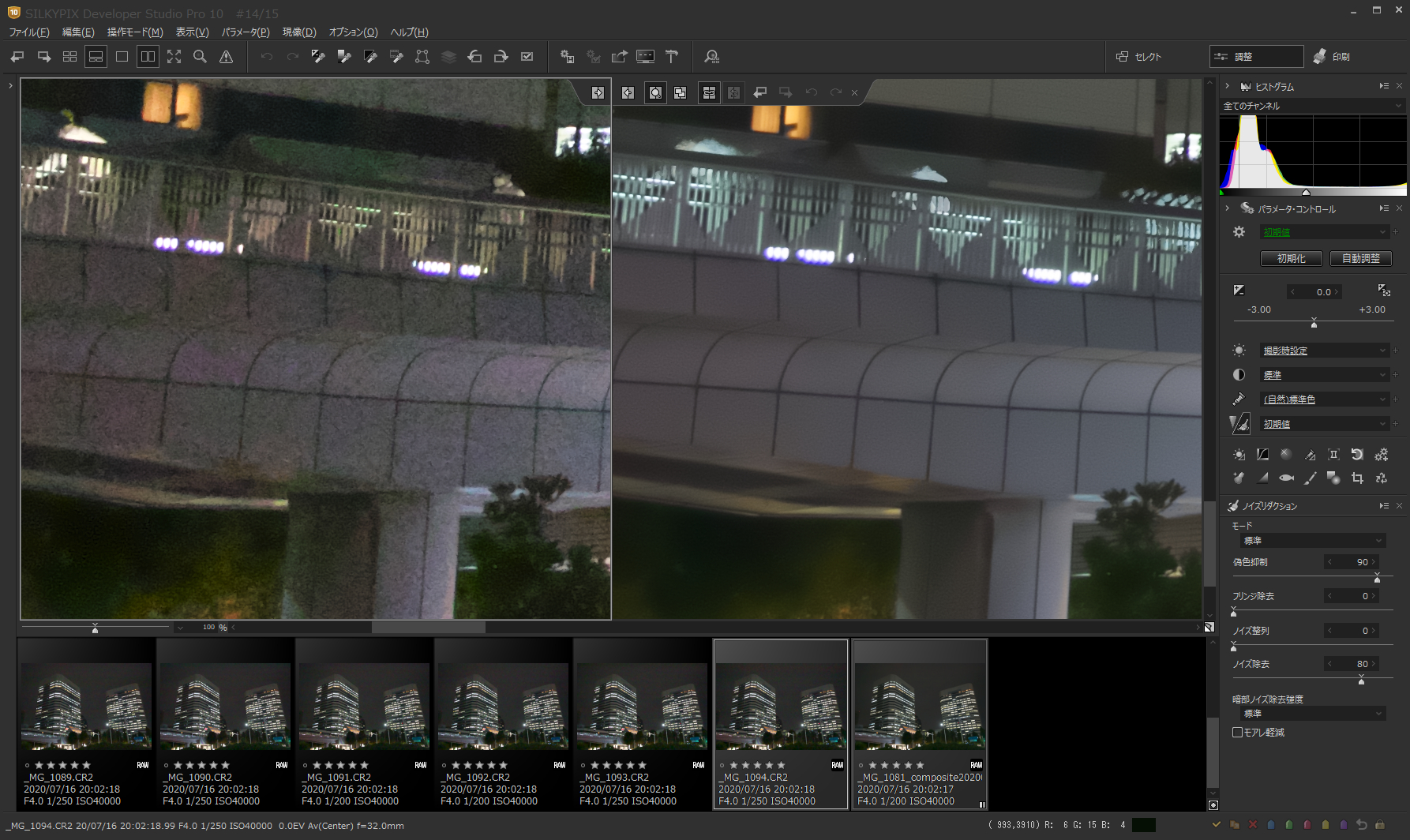This screenshot has width=1410, height=840.
Task: Click the previous image arrow in main toolbar
Action: point(17,57)
